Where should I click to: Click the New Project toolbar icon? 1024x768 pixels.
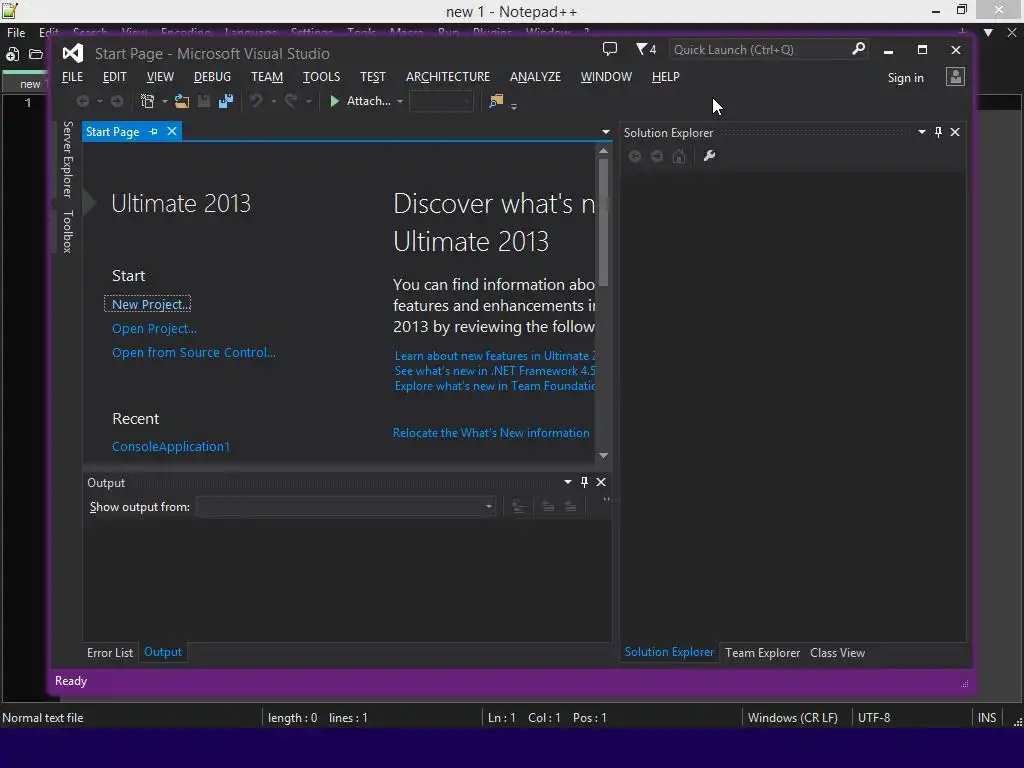pyautogui.click(x=148, y=101)
